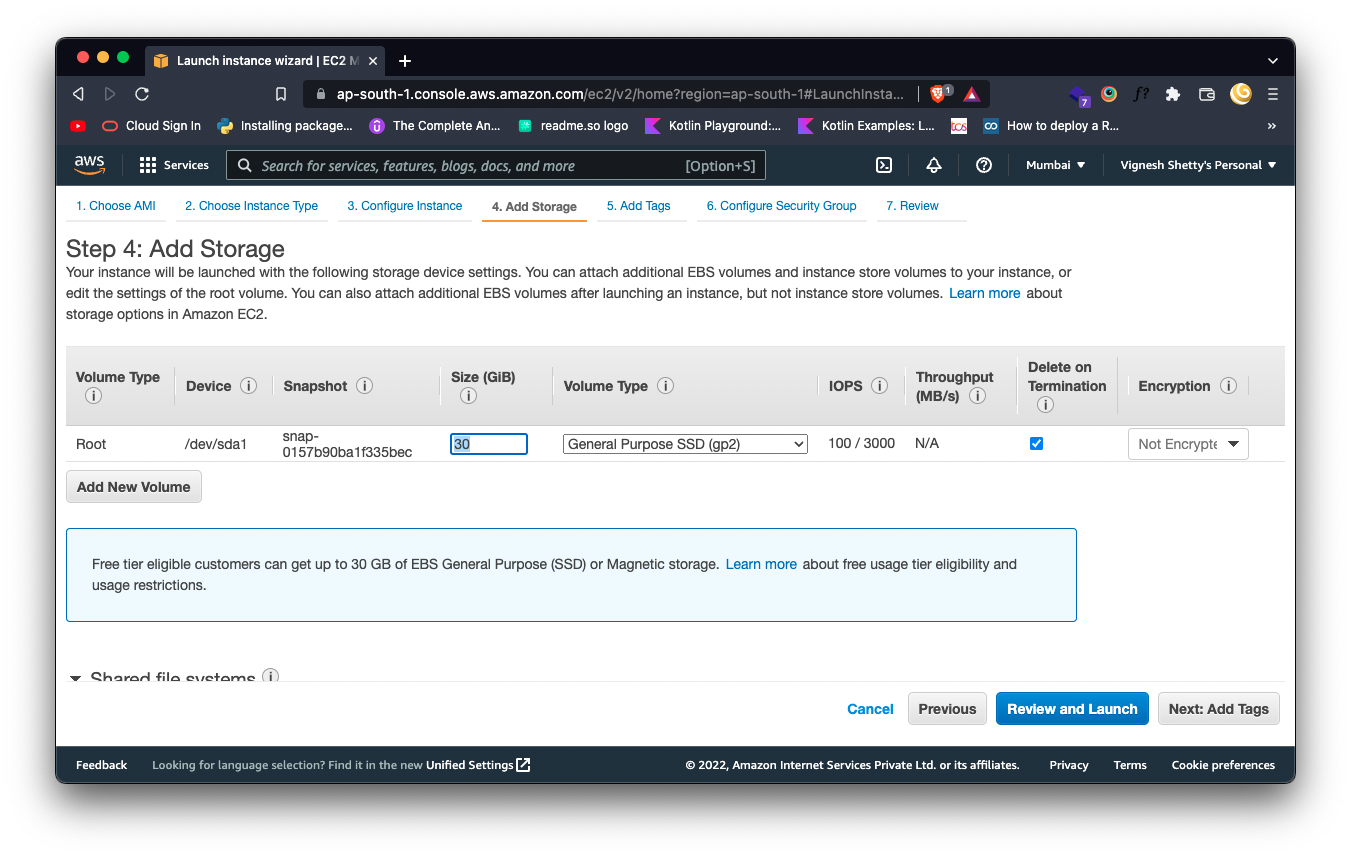The height and width of the screenshot is (857, 1351).
Task: Click the AWS search services box
Action: click(496, 166)
